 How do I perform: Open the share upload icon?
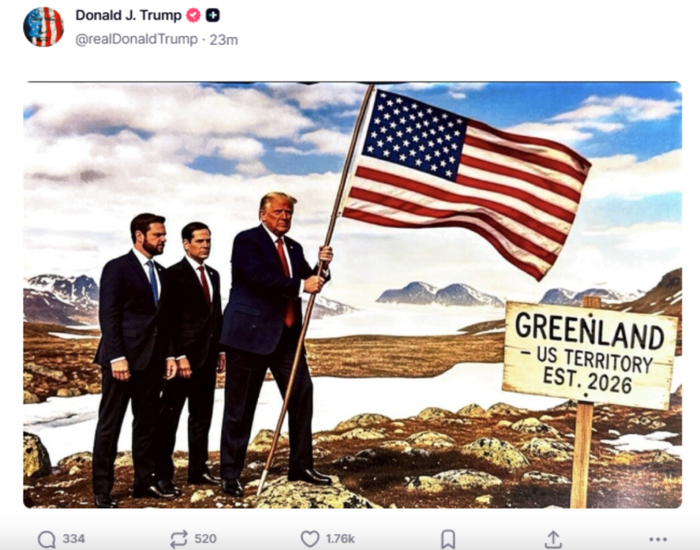(x=553, y=538)
